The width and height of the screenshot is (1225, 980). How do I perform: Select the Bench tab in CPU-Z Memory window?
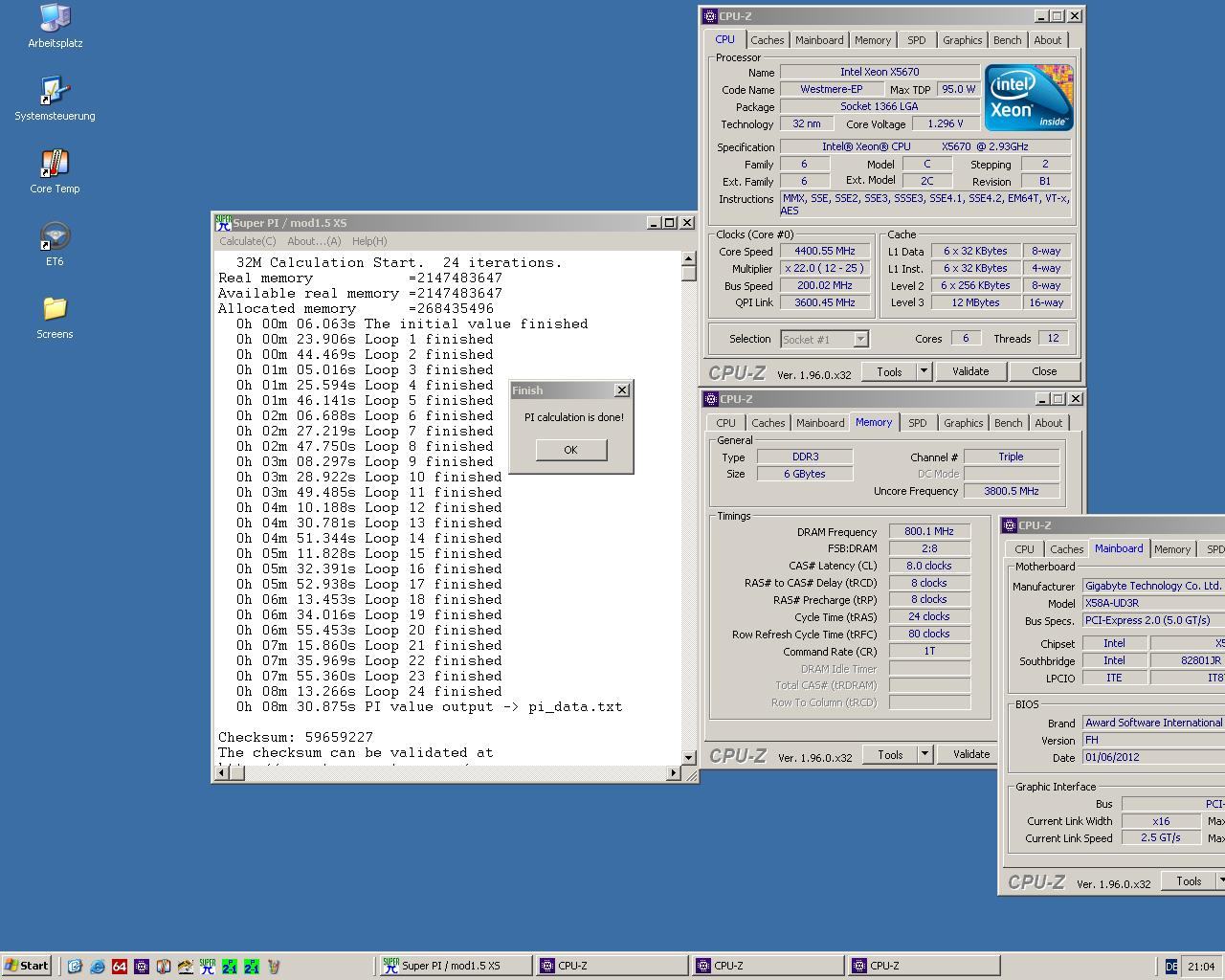click(x=1008, y=423)
